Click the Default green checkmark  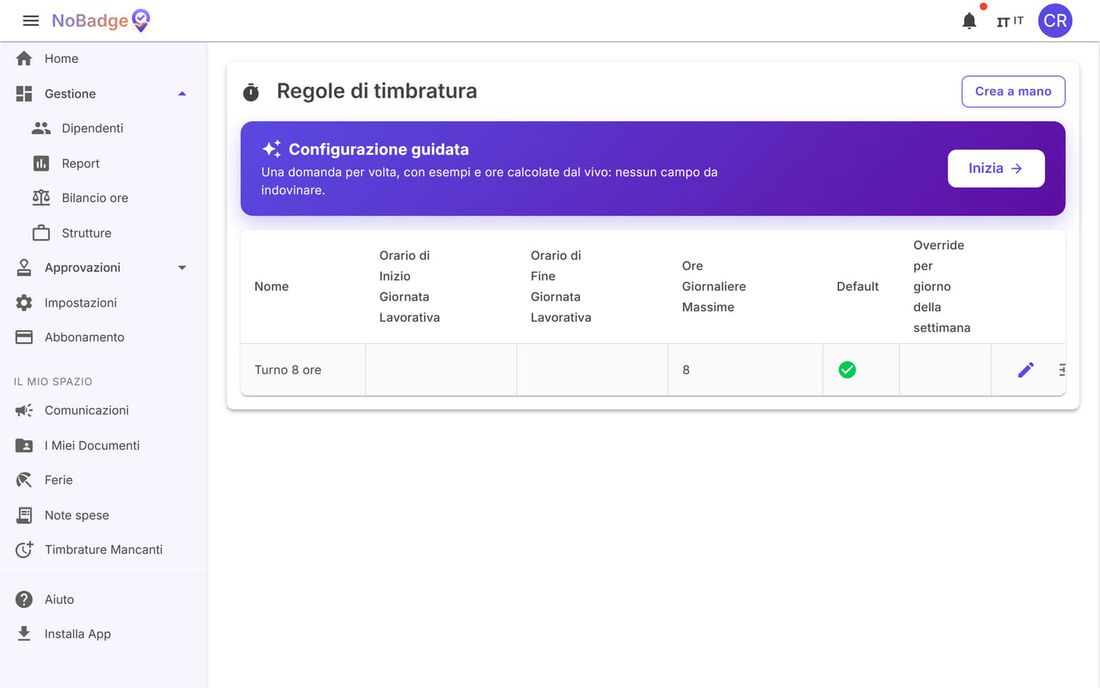pos(847,370)
